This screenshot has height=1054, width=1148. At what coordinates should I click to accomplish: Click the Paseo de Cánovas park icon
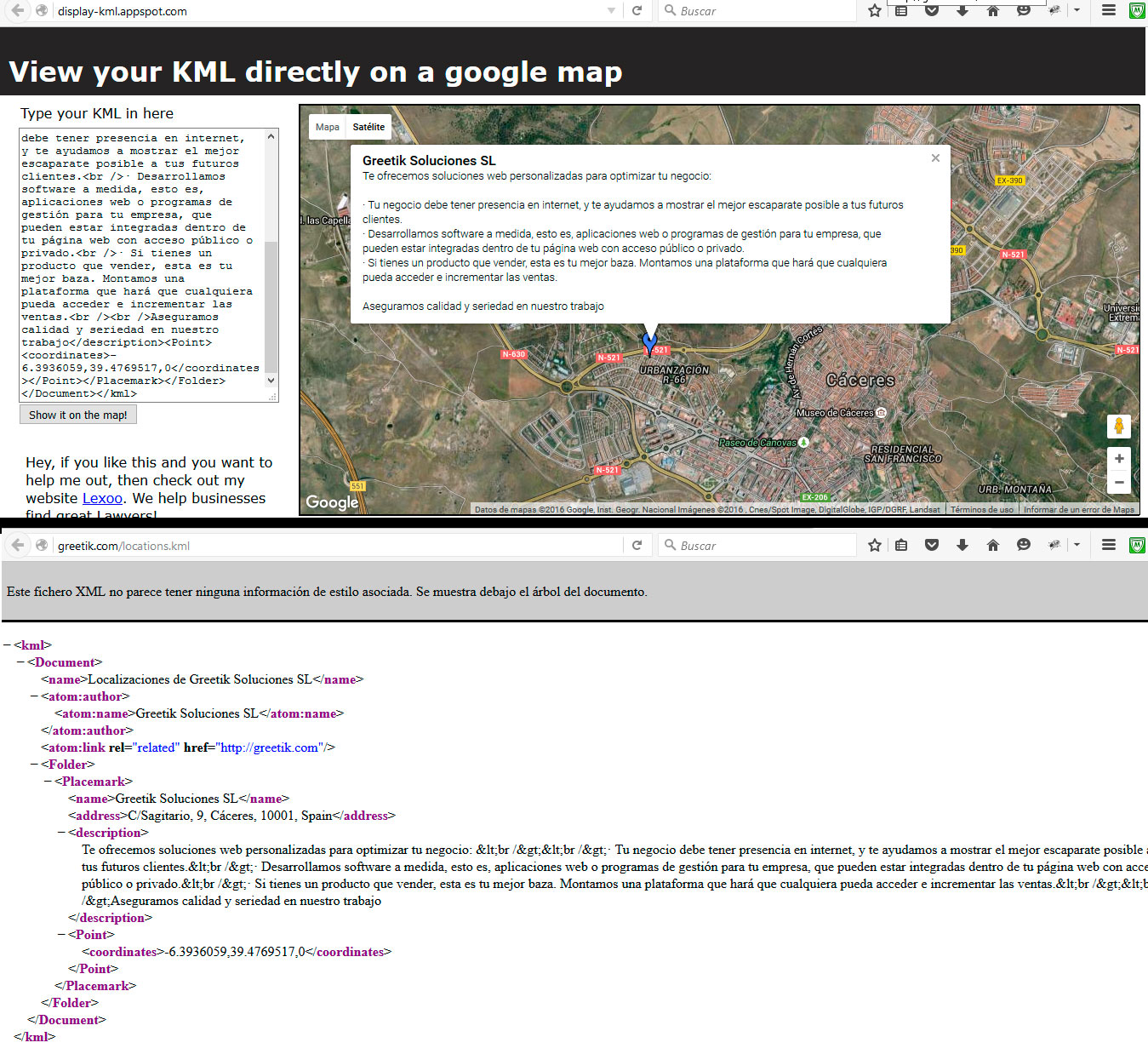(x=804, y=443)
